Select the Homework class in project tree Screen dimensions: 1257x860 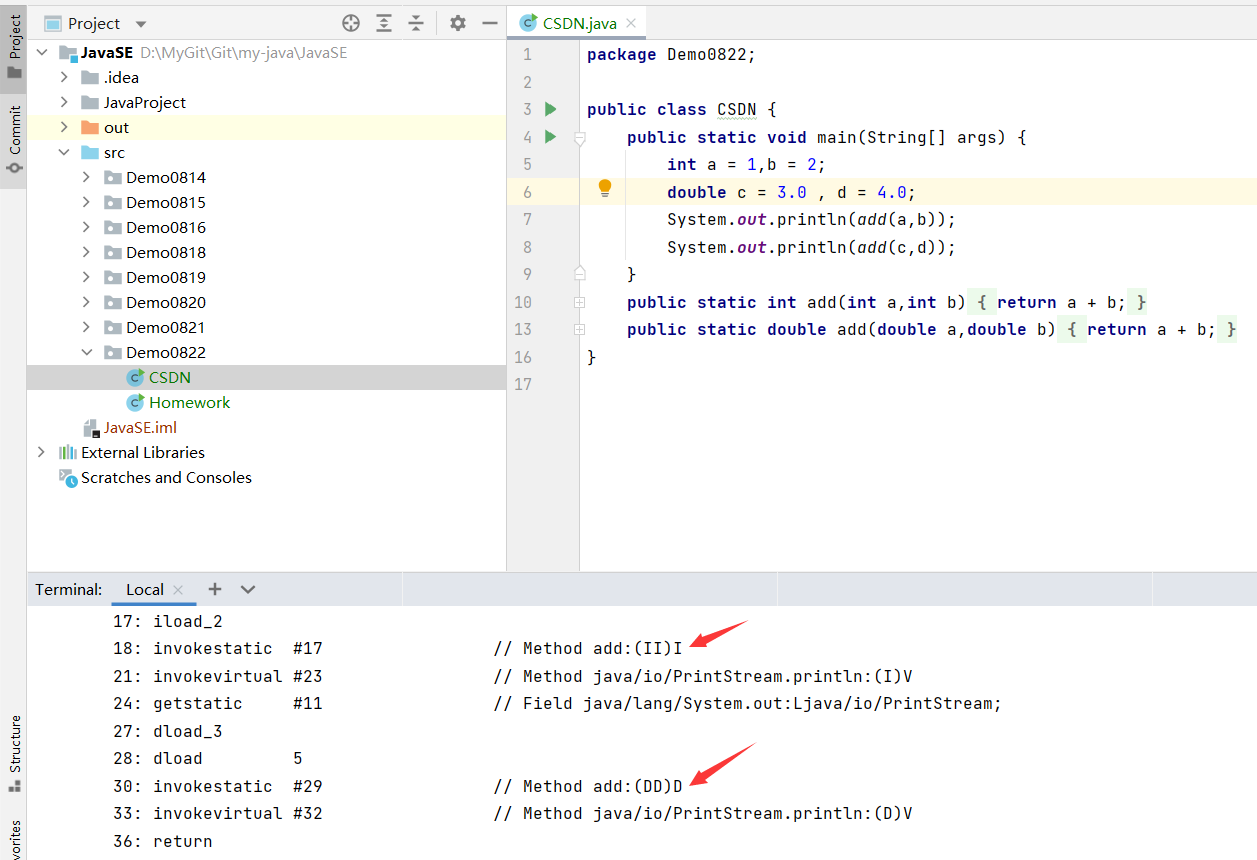coord(189,403)
